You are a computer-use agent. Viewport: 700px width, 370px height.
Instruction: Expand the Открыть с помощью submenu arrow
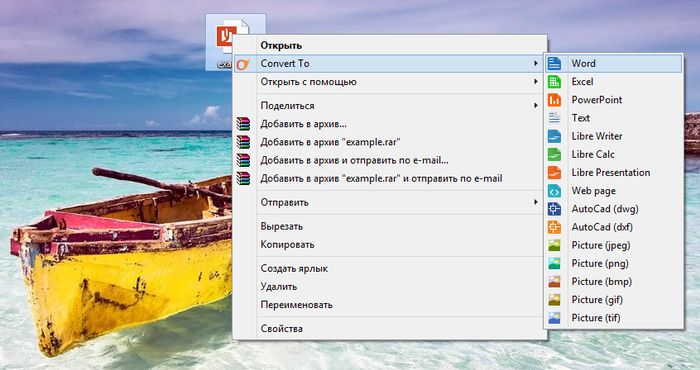coord(536,82)
